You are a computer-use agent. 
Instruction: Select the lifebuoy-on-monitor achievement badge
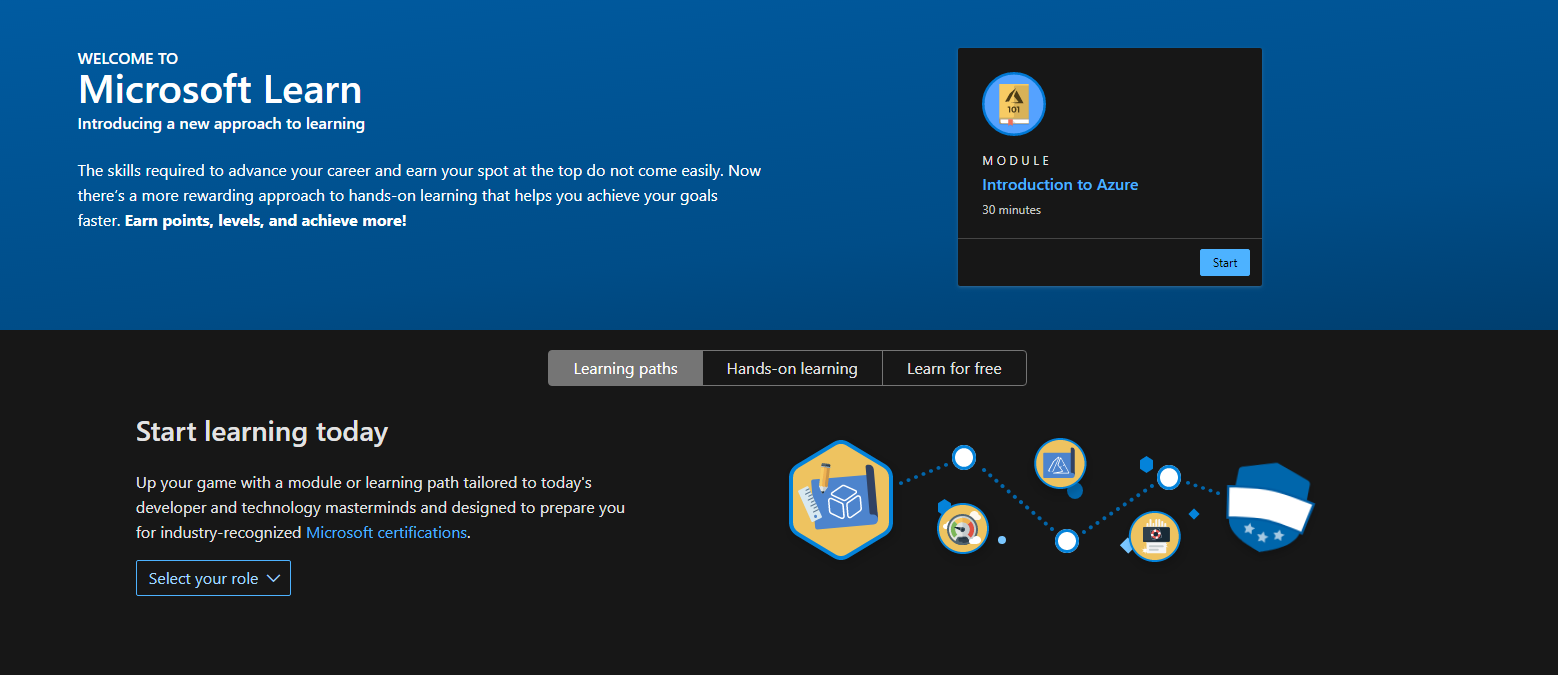[x=1156, y=534]
